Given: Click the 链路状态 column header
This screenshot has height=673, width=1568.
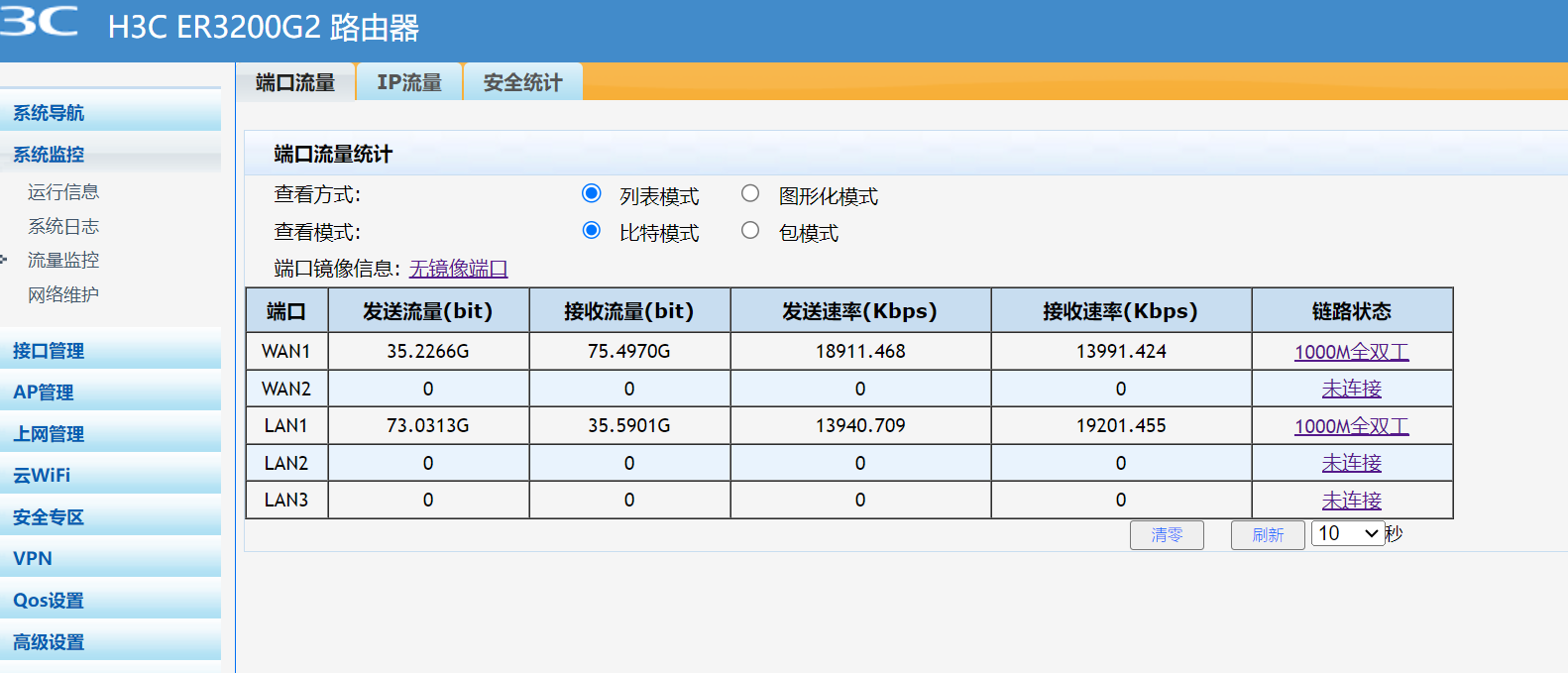Looking at the screenshot, I should point(1352,311).
